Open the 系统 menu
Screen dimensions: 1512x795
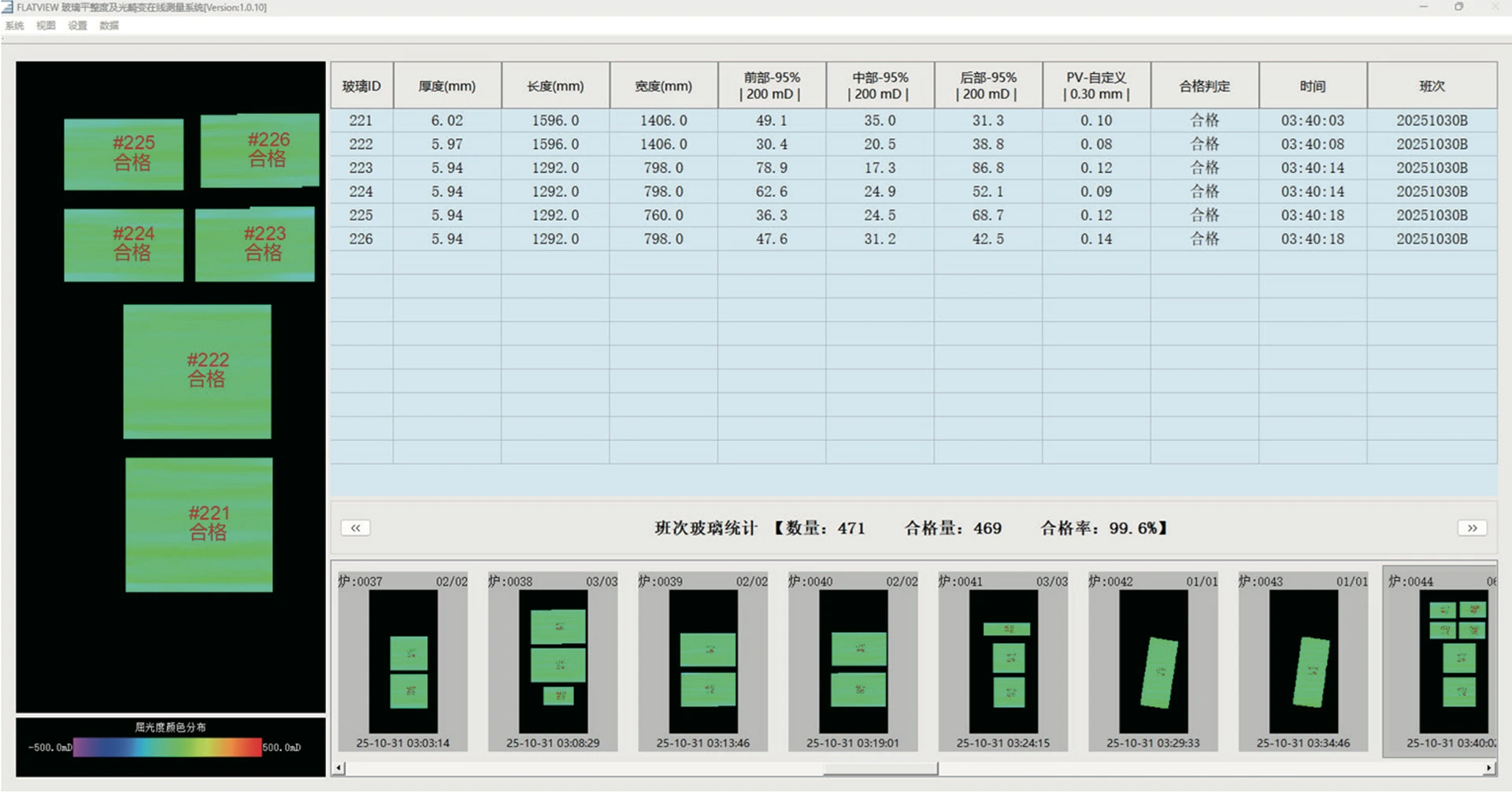tap(14, 26)
